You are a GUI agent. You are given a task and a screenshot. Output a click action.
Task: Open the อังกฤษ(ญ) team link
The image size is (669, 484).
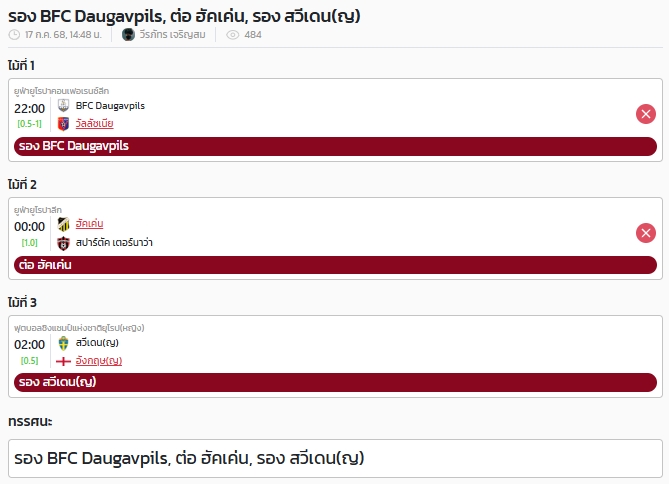[99, 361]
